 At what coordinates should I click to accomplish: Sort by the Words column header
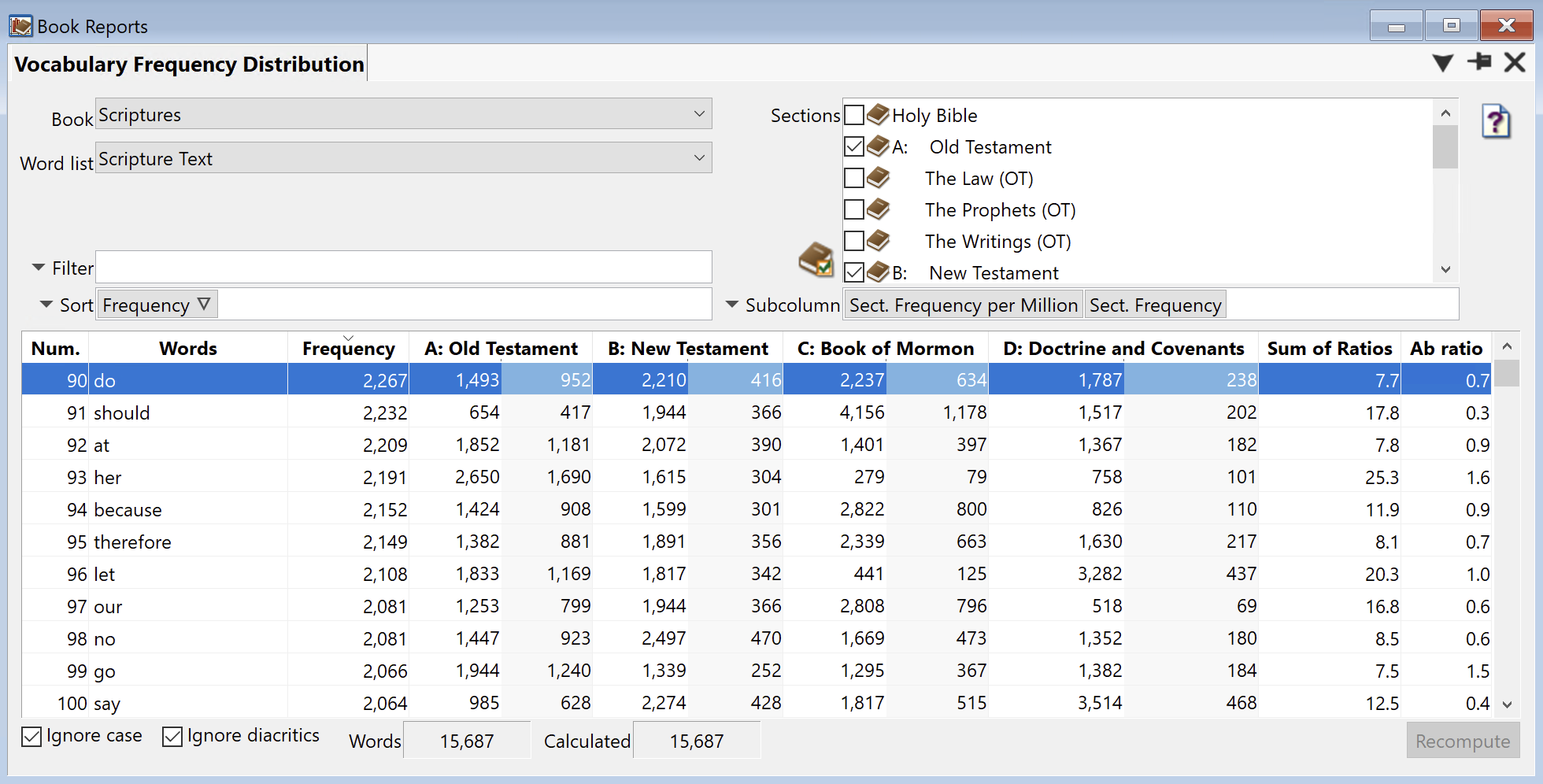pos(187,349)
